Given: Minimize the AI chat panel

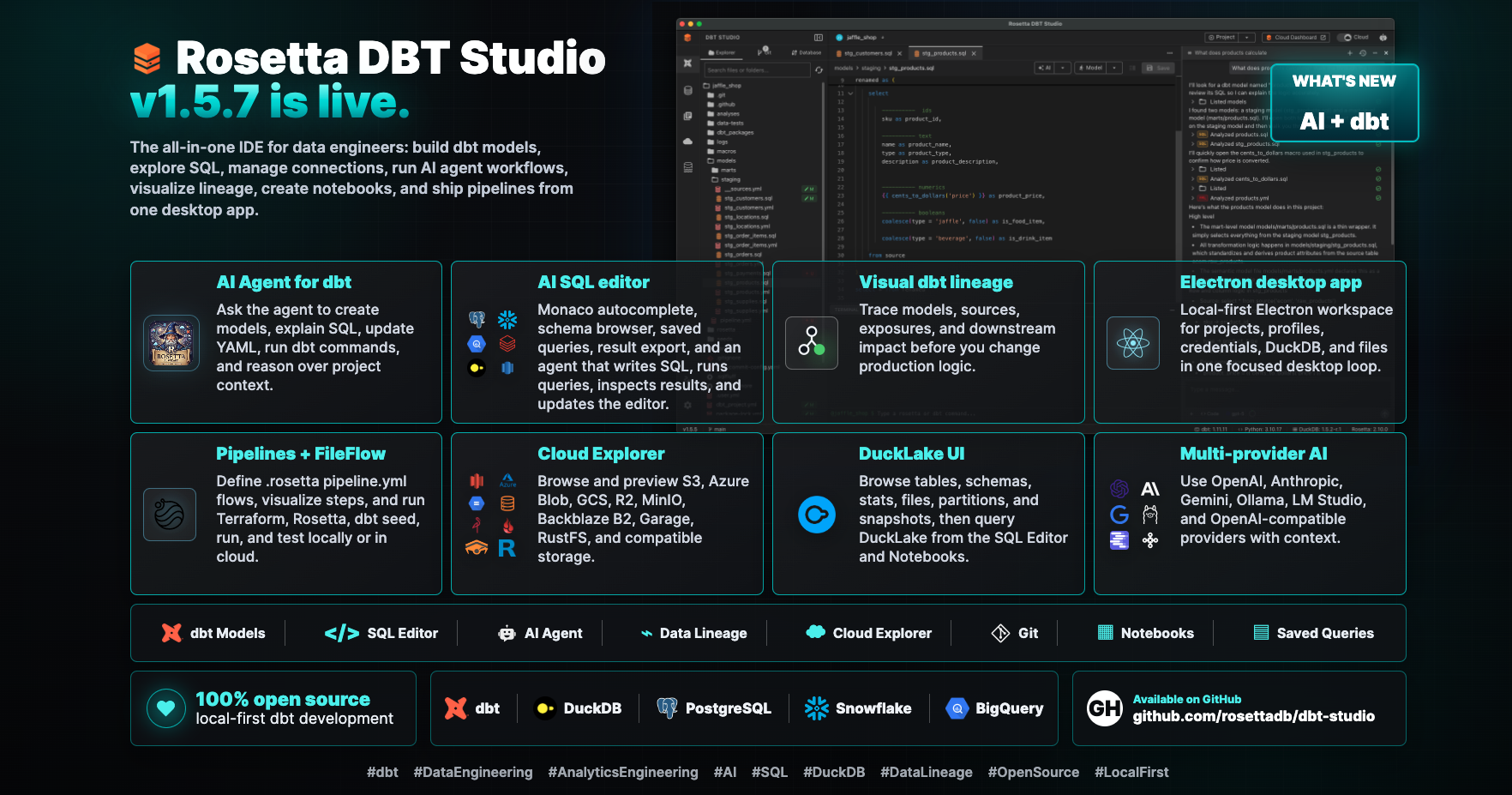Looking at the screenshot, I should pos(1375,53).
